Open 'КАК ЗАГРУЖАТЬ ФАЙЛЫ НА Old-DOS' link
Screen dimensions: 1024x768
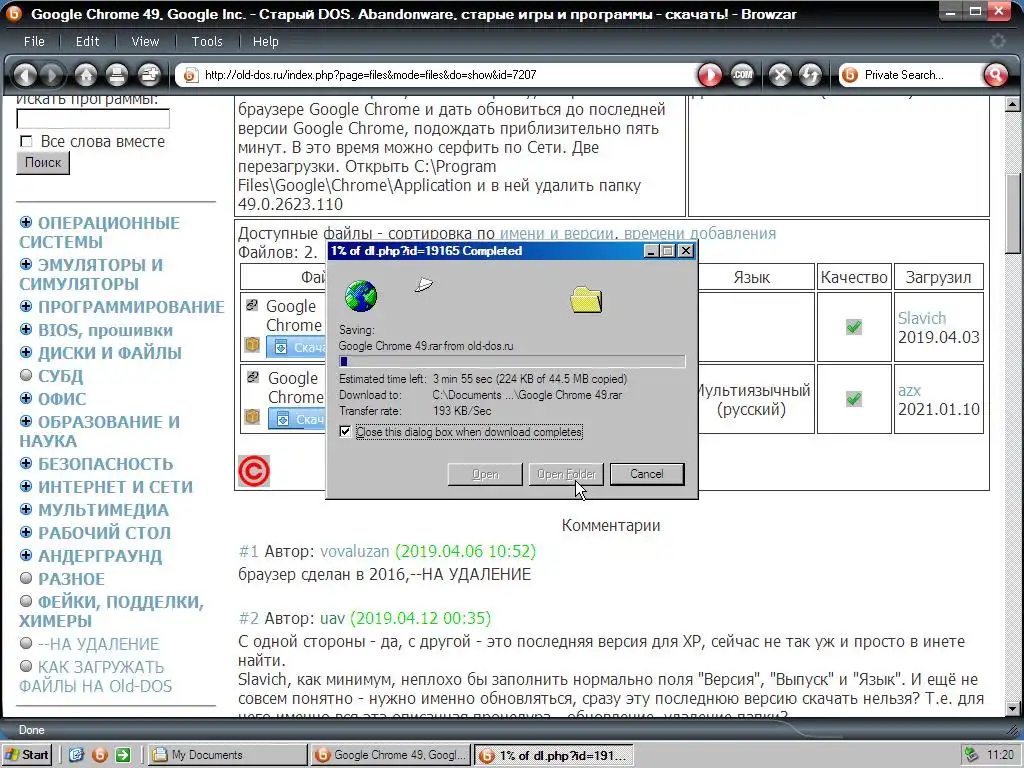pos(95,677)
